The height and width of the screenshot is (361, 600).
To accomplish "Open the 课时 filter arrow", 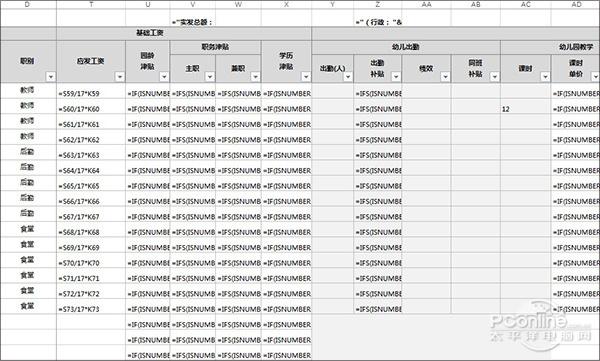I will tap(545, 77).
